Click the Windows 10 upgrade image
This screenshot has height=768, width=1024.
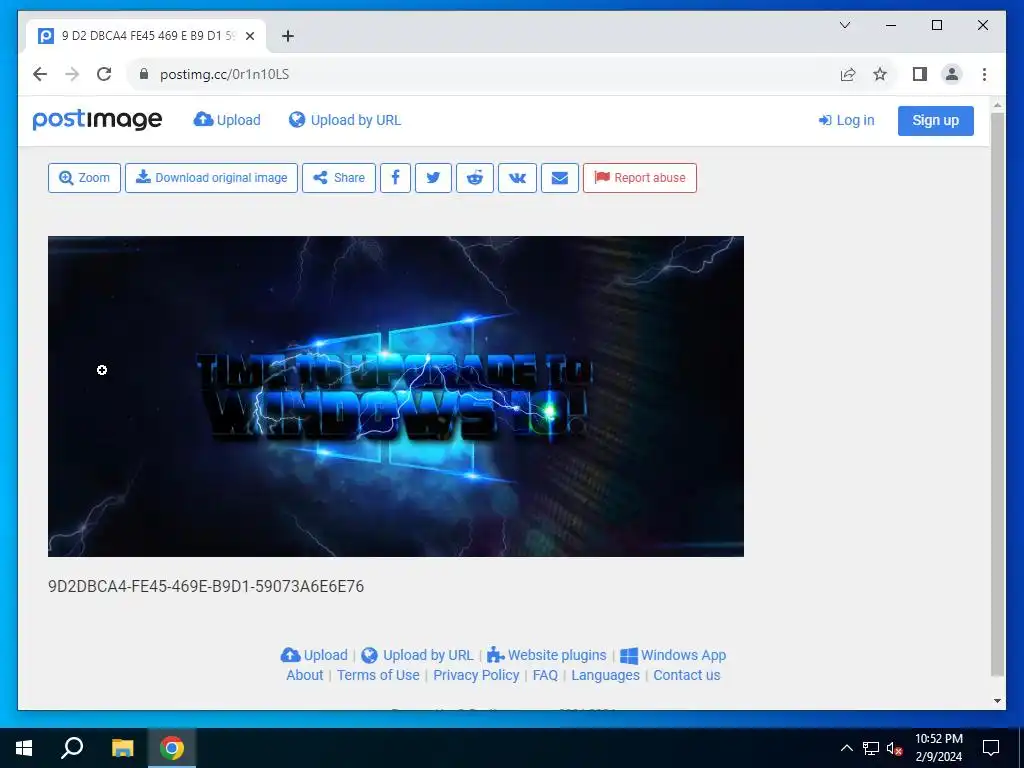tap(396, 396)
